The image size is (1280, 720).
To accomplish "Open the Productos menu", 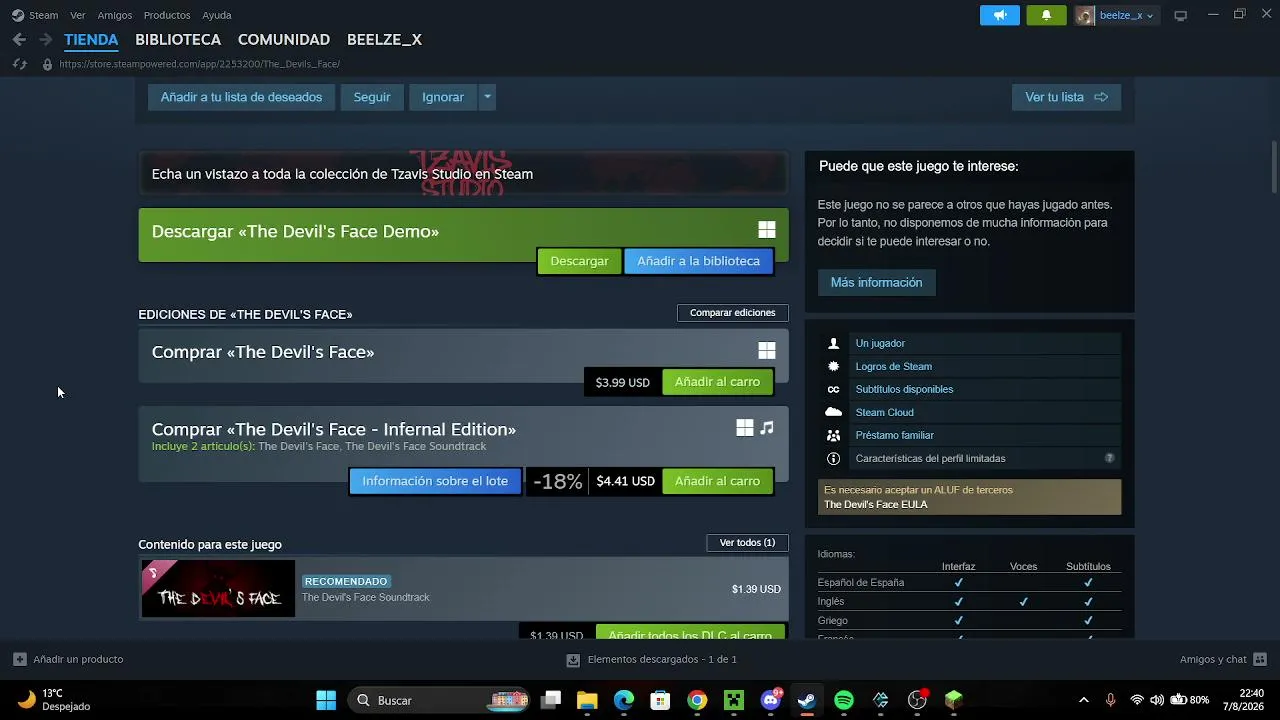I will coord(167,15).
